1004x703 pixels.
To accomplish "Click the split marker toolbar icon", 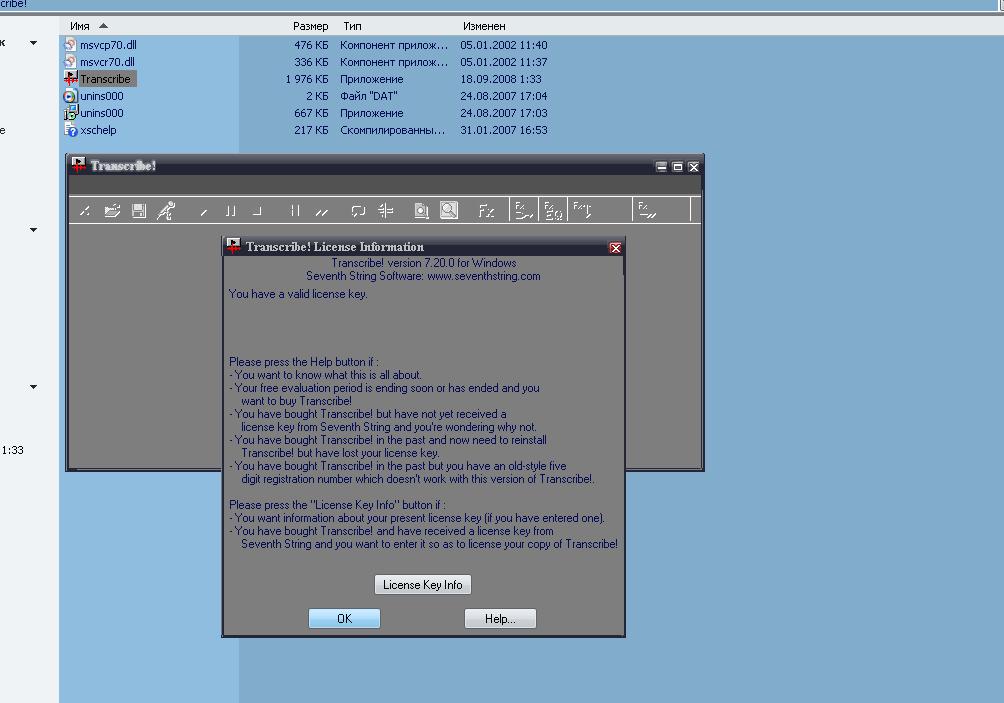I will pos(385,211).
